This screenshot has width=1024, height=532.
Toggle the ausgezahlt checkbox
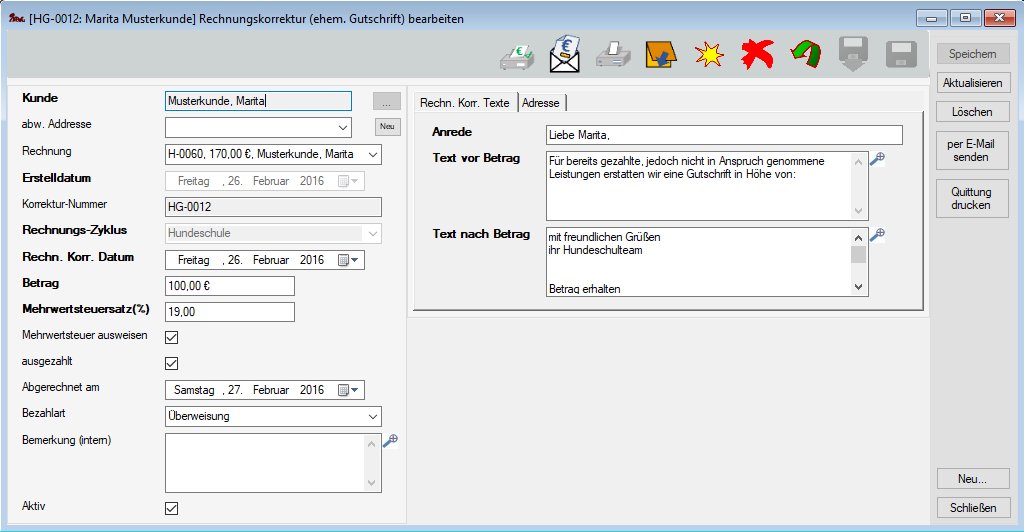pos(171,363)
